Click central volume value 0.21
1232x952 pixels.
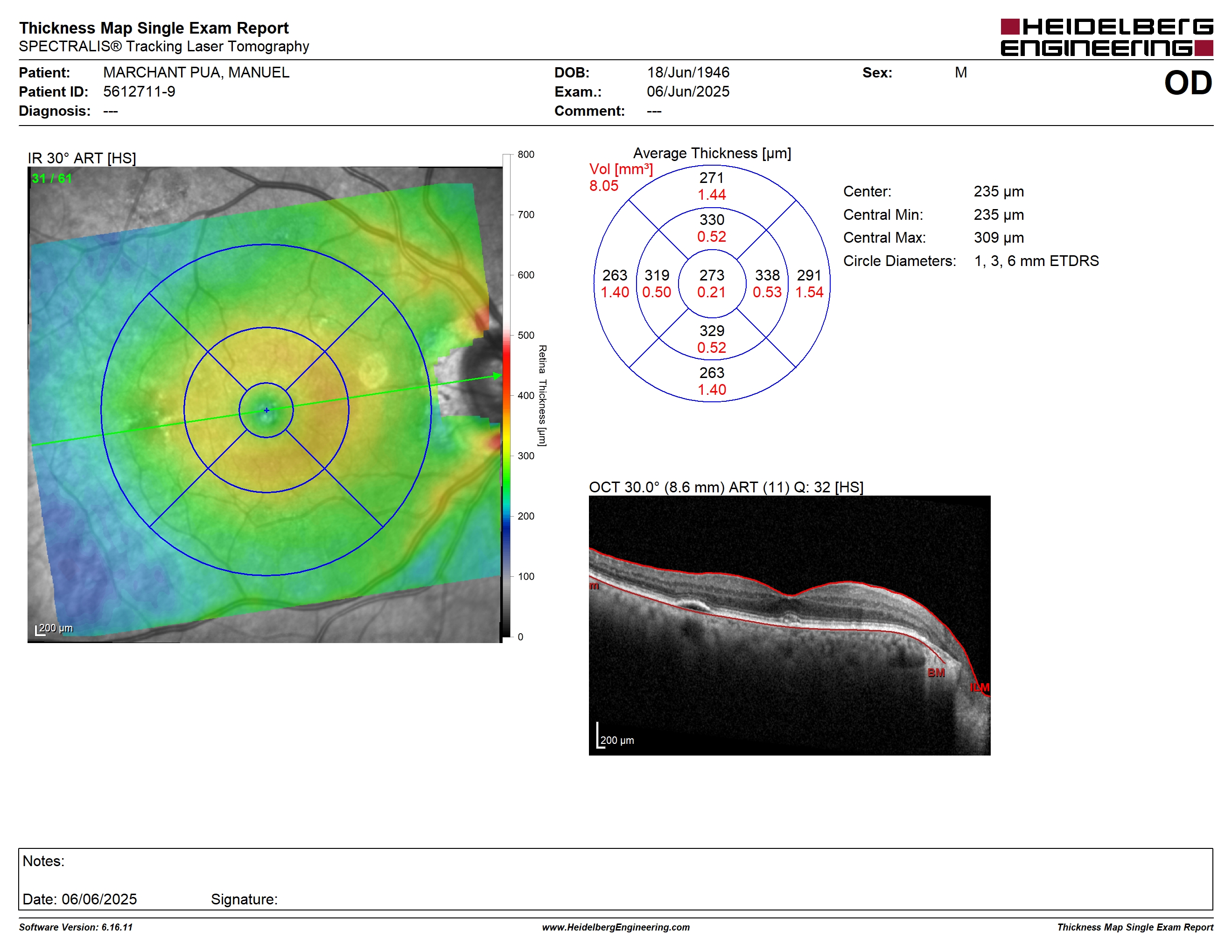point(711,292)
